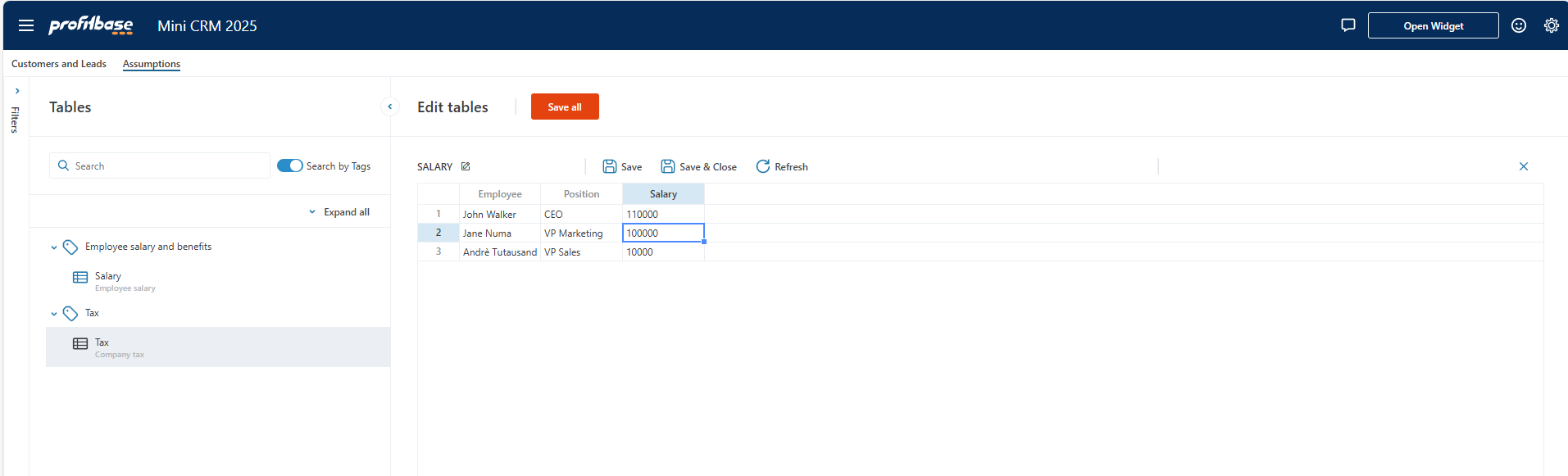This screenshot has height=476, width=1568.
Task: Click Expand all in Tables panel
Action: coord(339,211)
